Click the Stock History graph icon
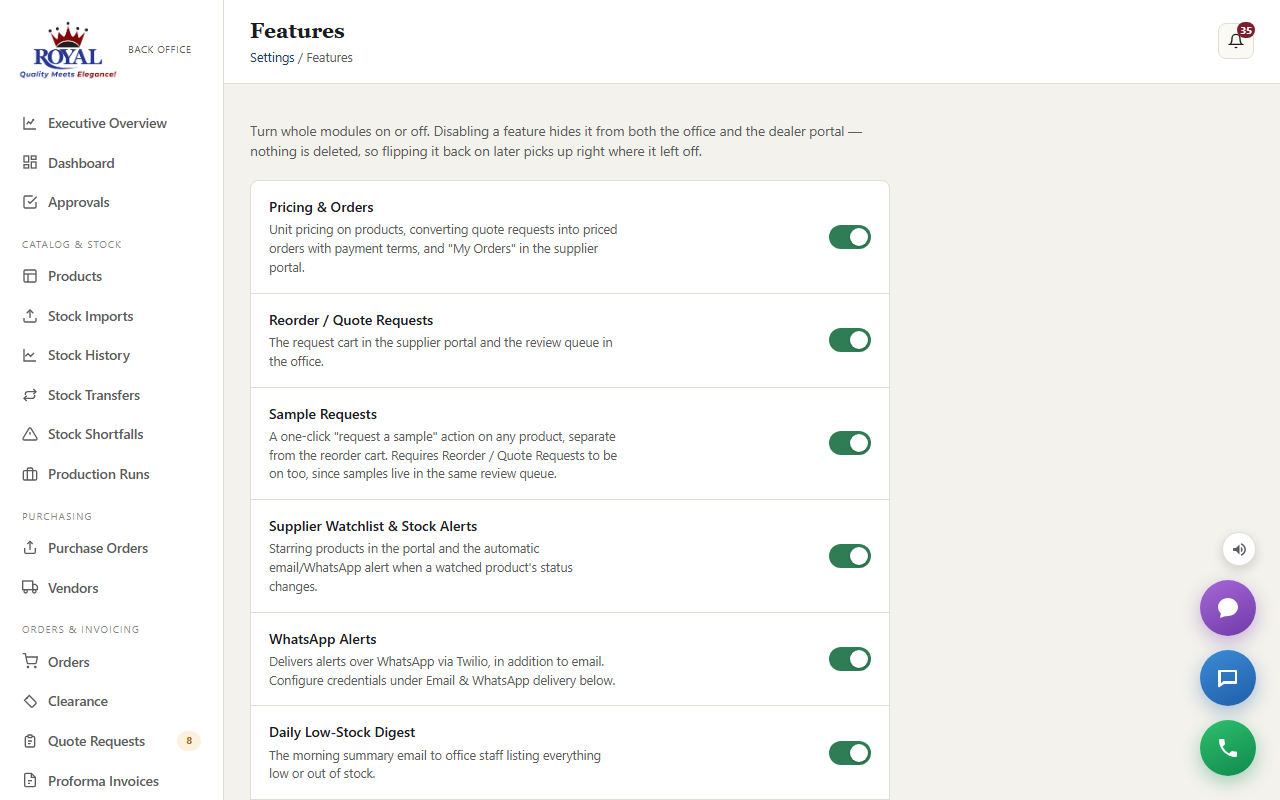The image size is (1280, 800). click(x=30, y=355)
